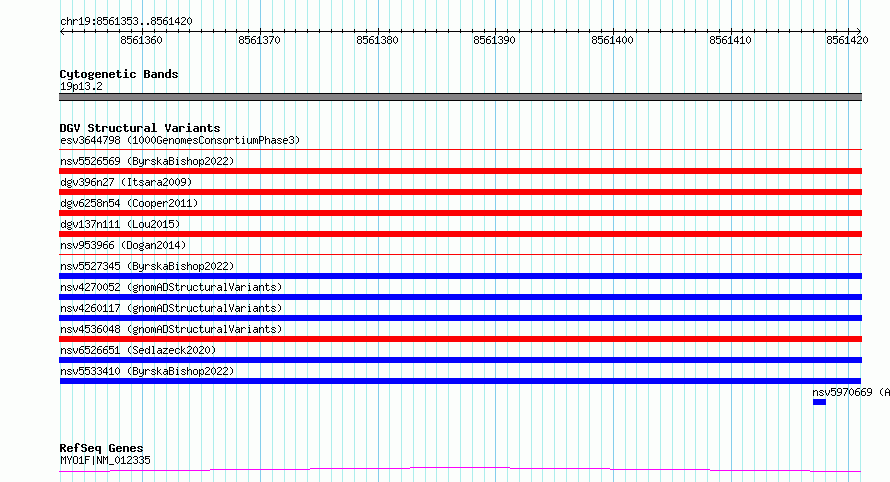Image resolution: width=890 pixels, height=482 pixels.
Task: Click the red bar under dgv396n27
Action: tap(460, 192)
